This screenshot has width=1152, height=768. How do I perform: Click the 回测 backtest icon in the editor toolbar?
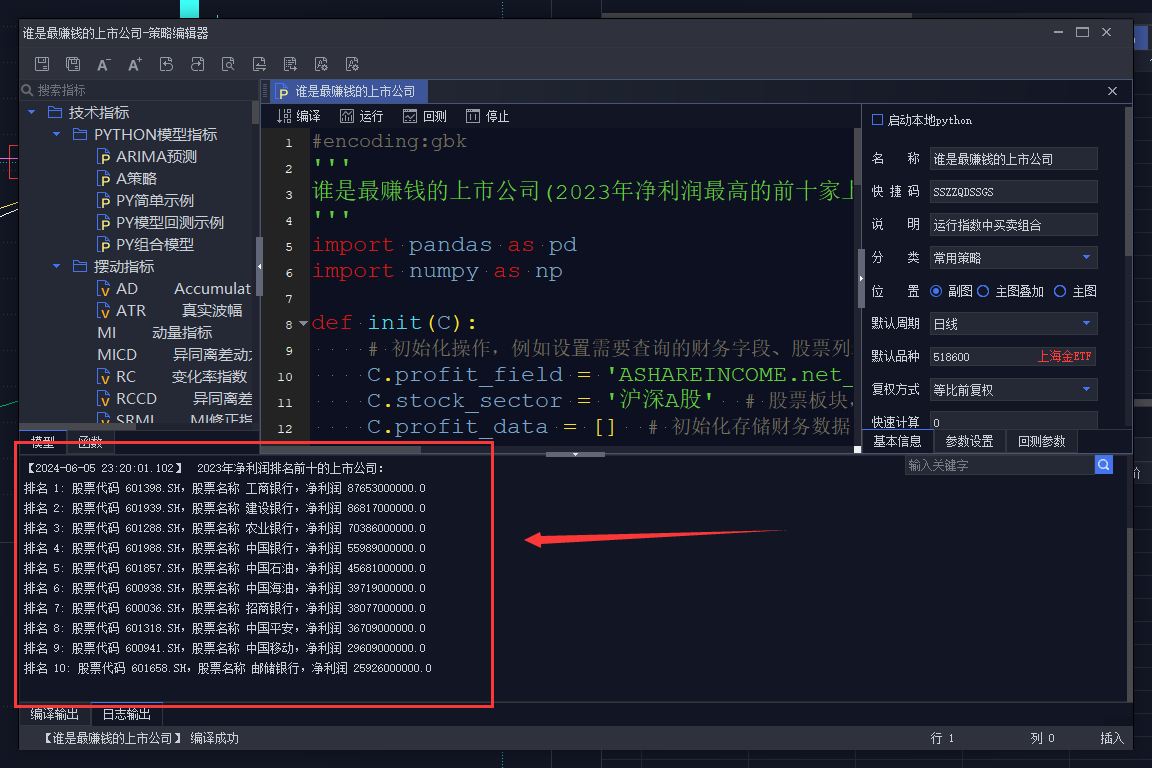(x=410, y=116)
